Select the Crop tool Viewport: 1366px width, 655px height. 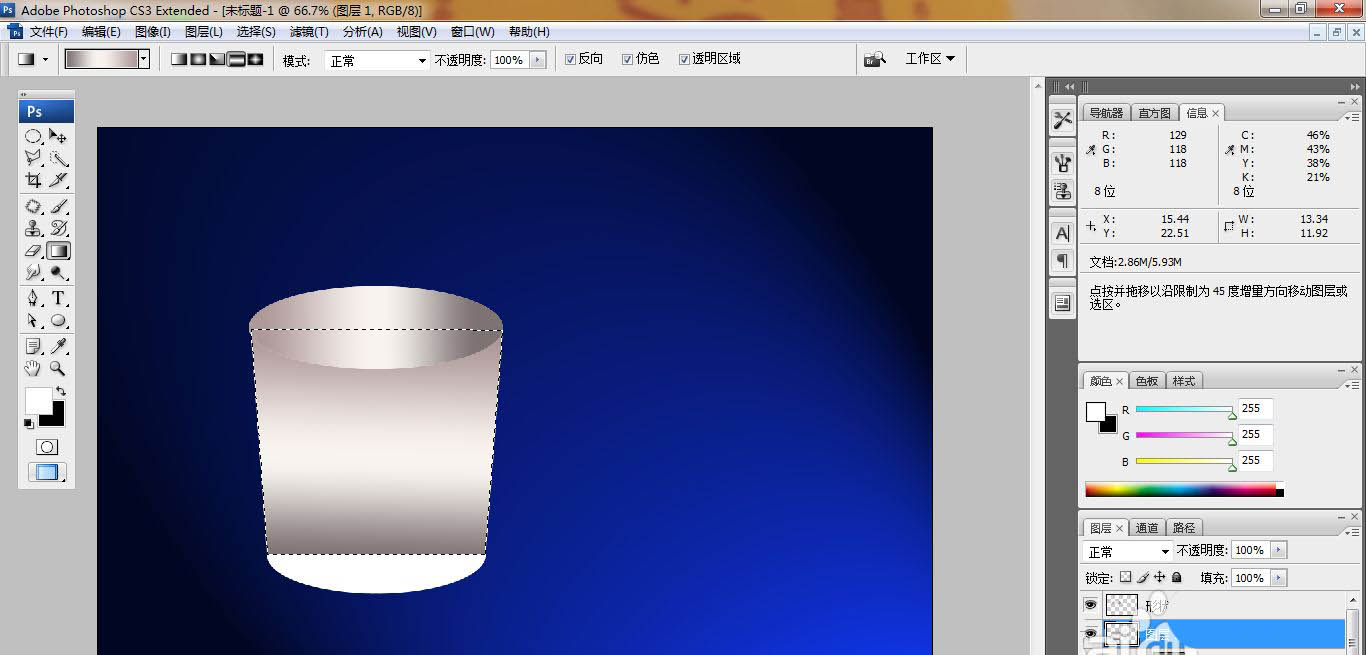pos(33,180)
